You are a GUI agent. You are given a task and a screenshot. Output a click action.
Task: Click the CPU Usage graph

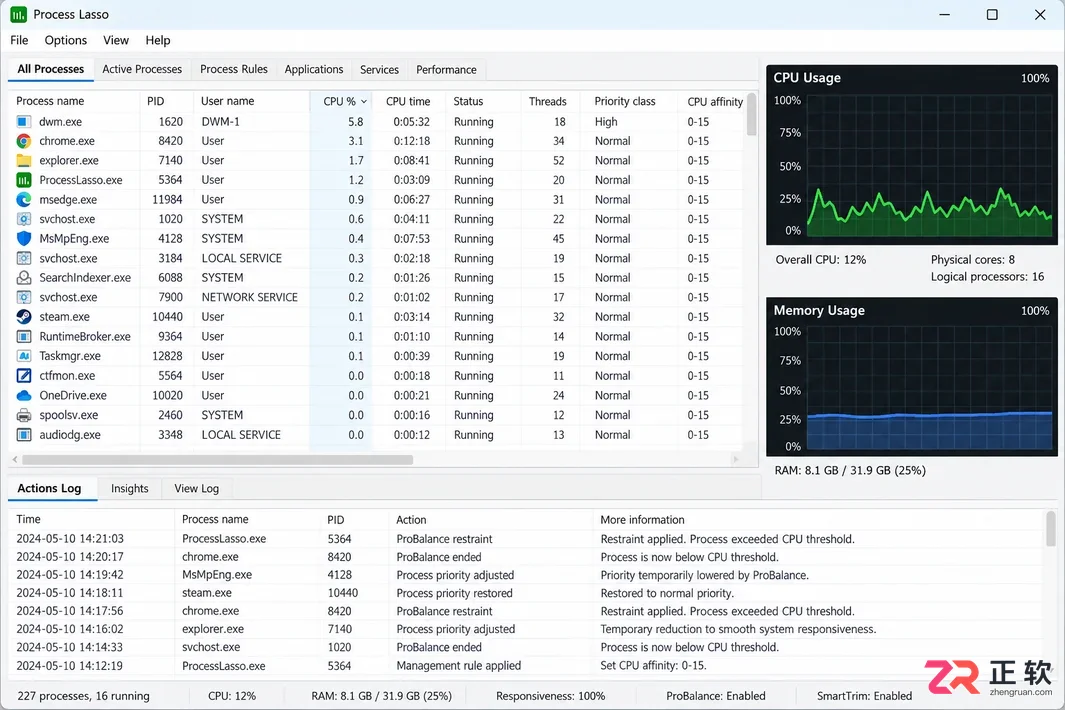click(928, 165)
